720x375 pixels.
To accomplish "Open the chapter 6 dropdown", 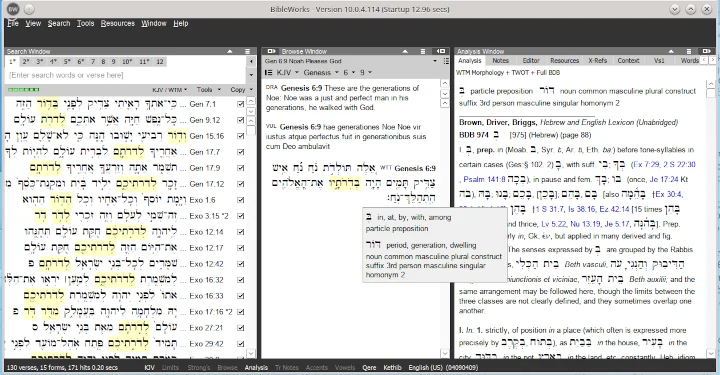I will tap(349, 73).
